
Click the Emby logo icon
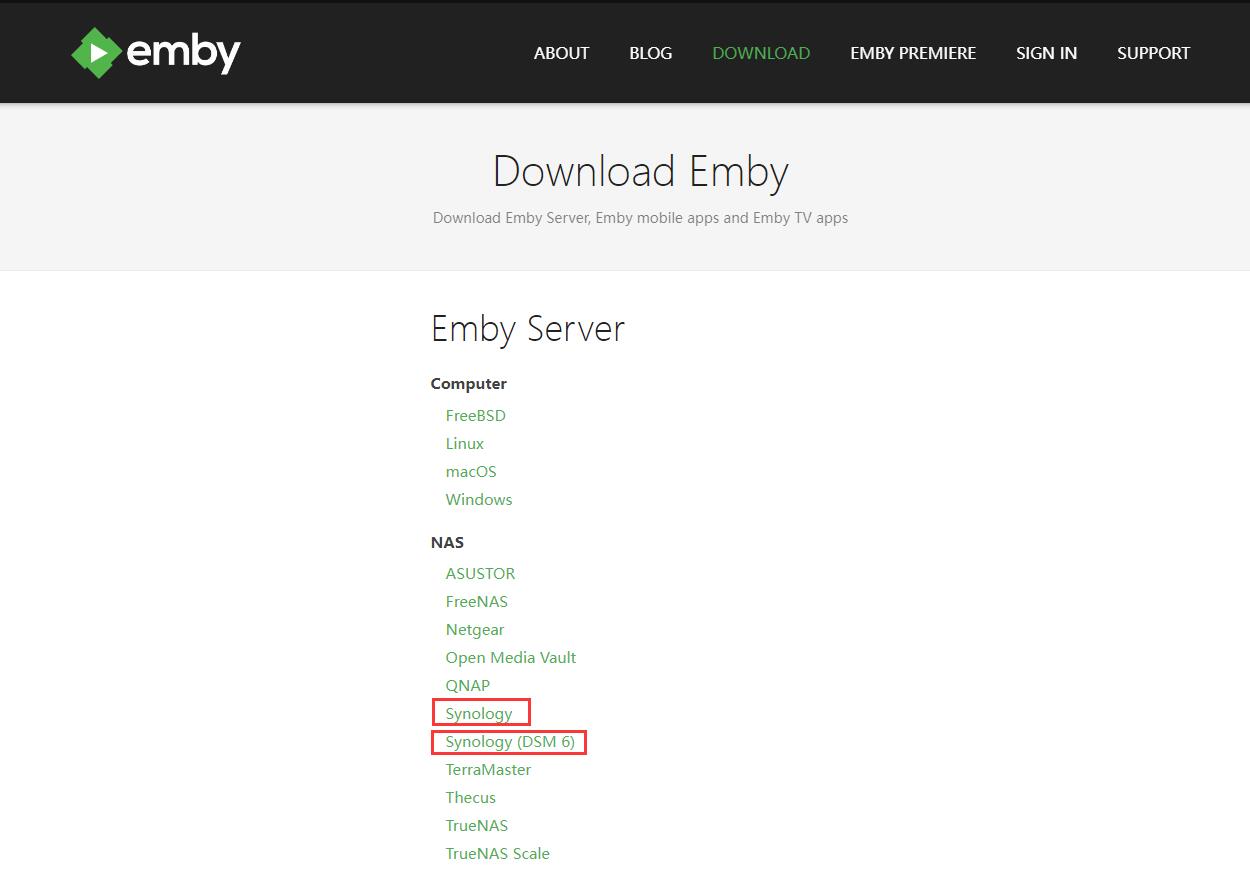pos(95,52)
